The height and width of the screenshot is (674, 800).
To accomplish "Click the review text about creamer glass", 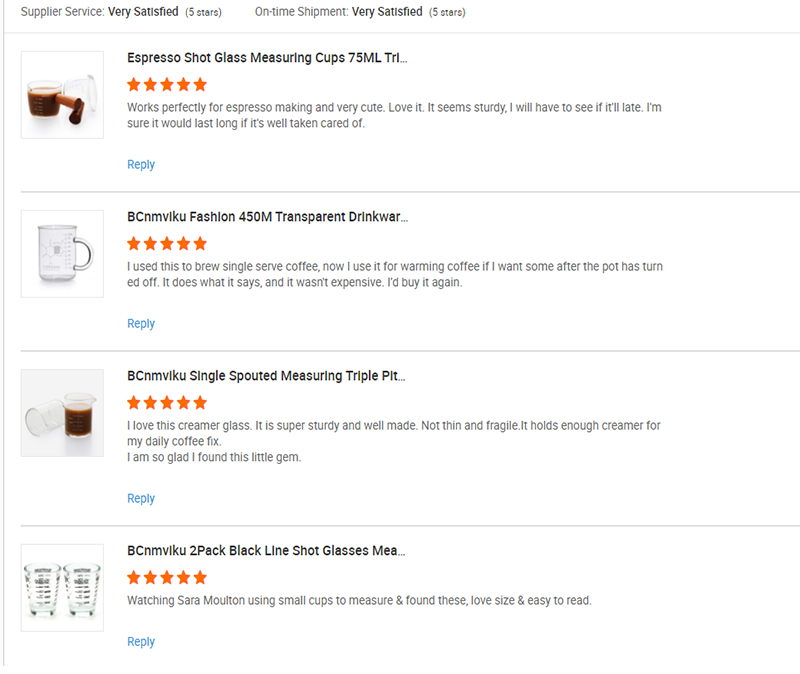I will (x=393, y=433).
